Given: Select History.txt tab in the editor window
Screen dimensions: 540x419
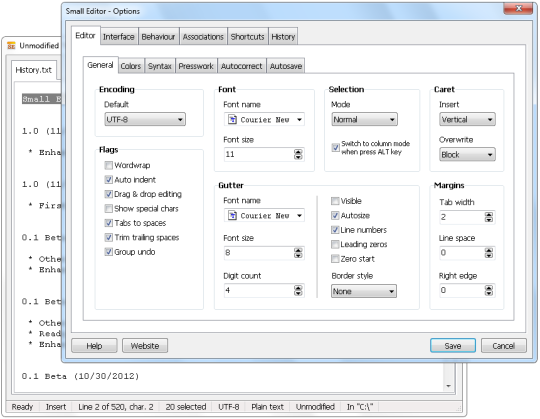Looking at the screenshot, I should click(34, 70).
